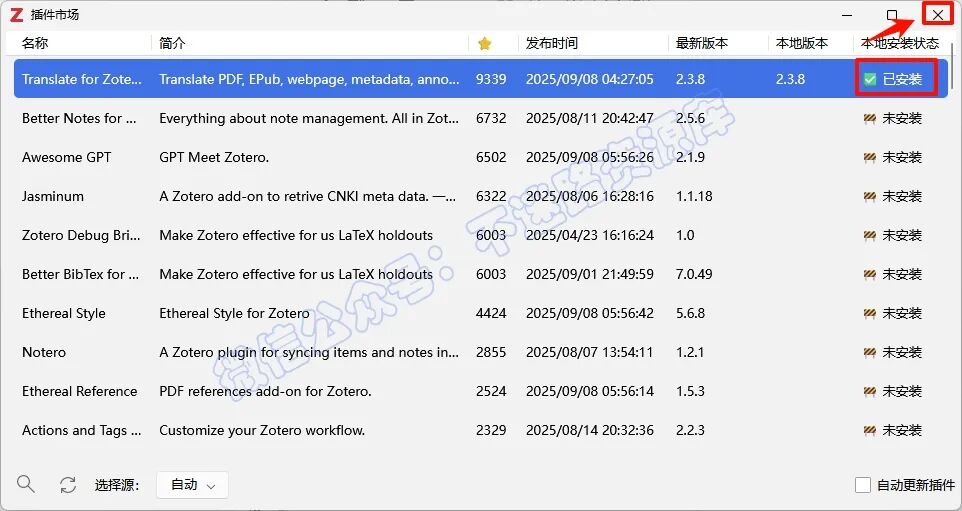The image size is (962, 511).
Task: Click star count 6732
Action: 491,118
